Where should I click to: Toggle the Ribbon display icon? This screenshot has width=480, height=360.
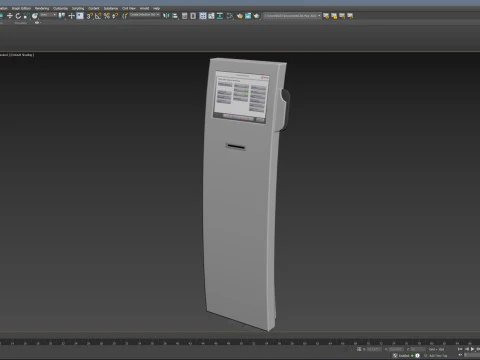point(203,16)
